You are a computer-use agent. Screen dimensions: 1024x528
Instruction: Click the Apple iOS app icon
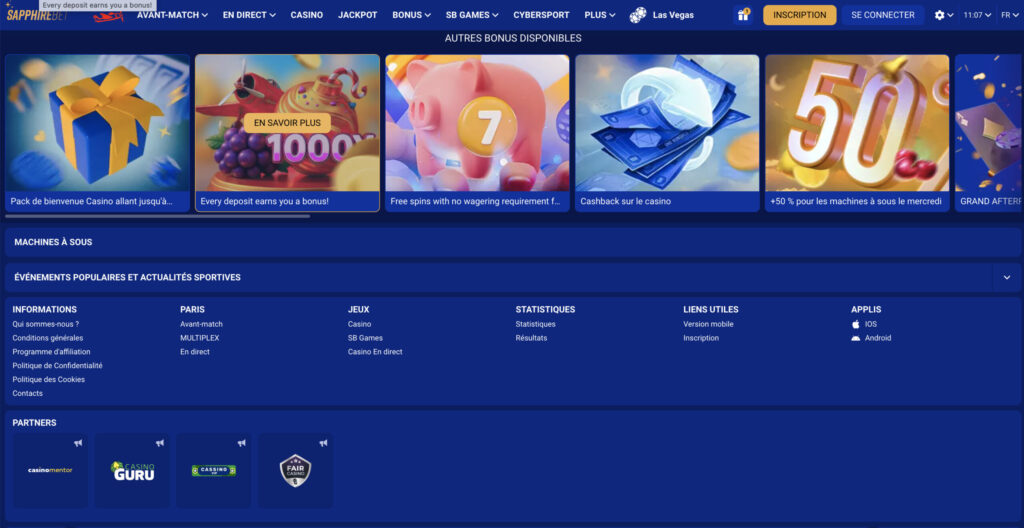[x=856, y=324]
